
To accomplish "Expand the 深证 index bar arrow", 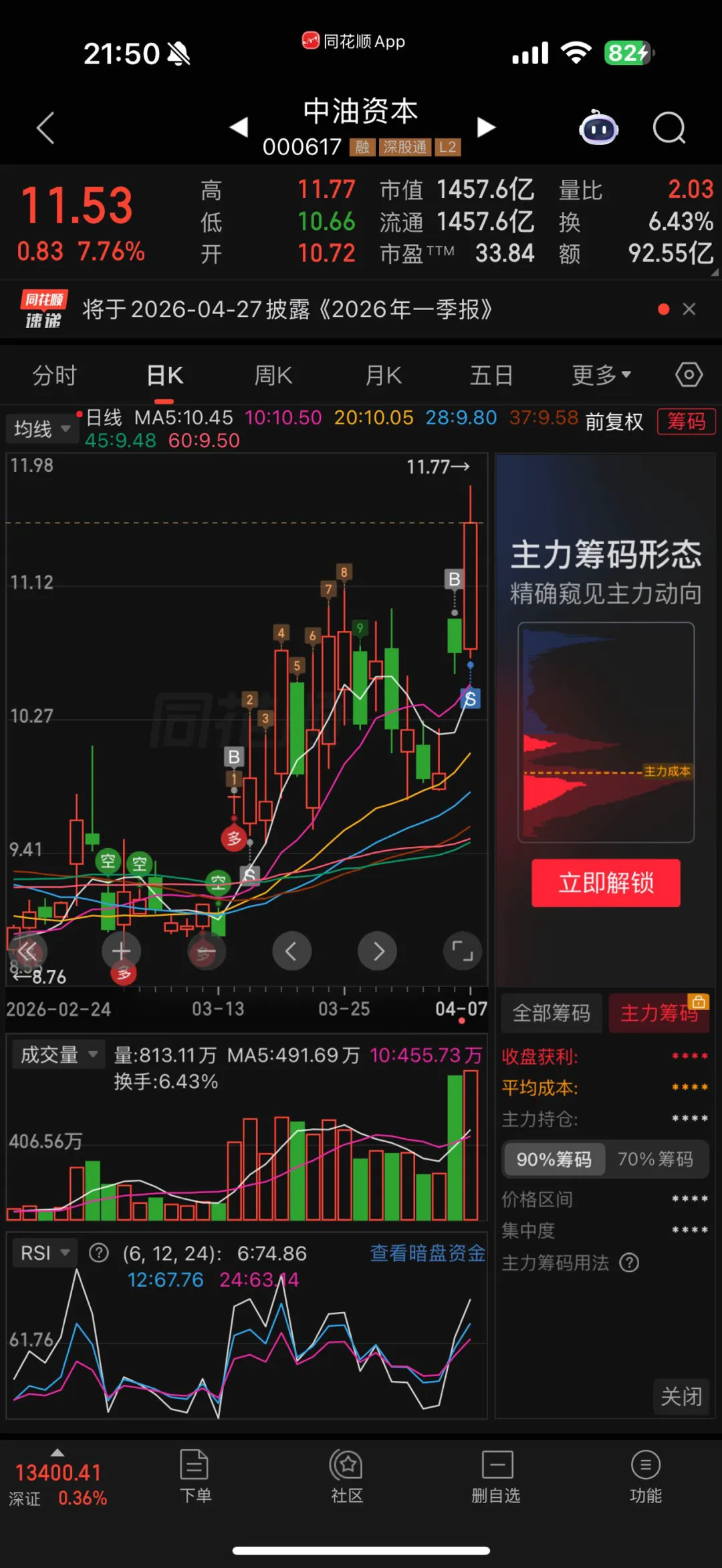I will point(57,1452).
